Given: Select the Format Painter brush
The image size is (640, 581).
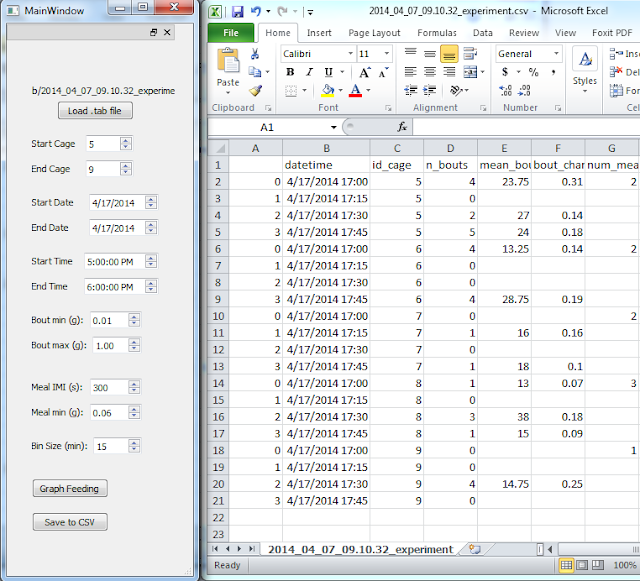Looking at the screenshot, I should tap(255, 90).
